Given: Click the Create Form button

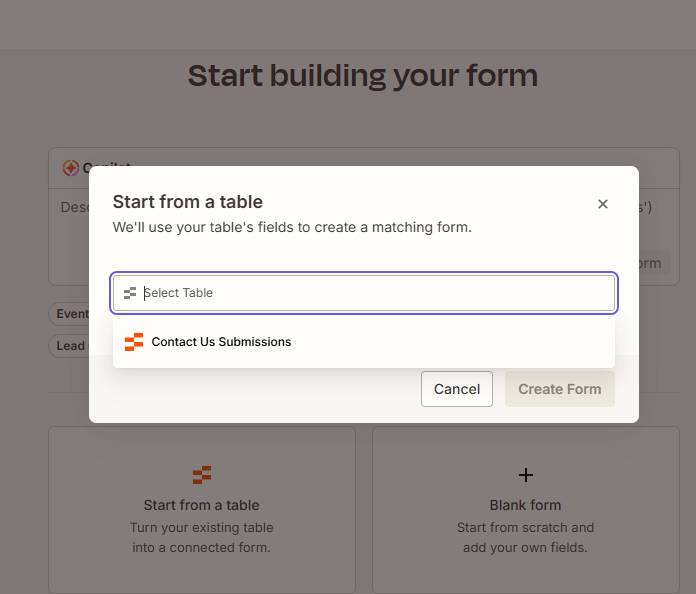Looking at the screenshot, I should click(x=560, y=389).
